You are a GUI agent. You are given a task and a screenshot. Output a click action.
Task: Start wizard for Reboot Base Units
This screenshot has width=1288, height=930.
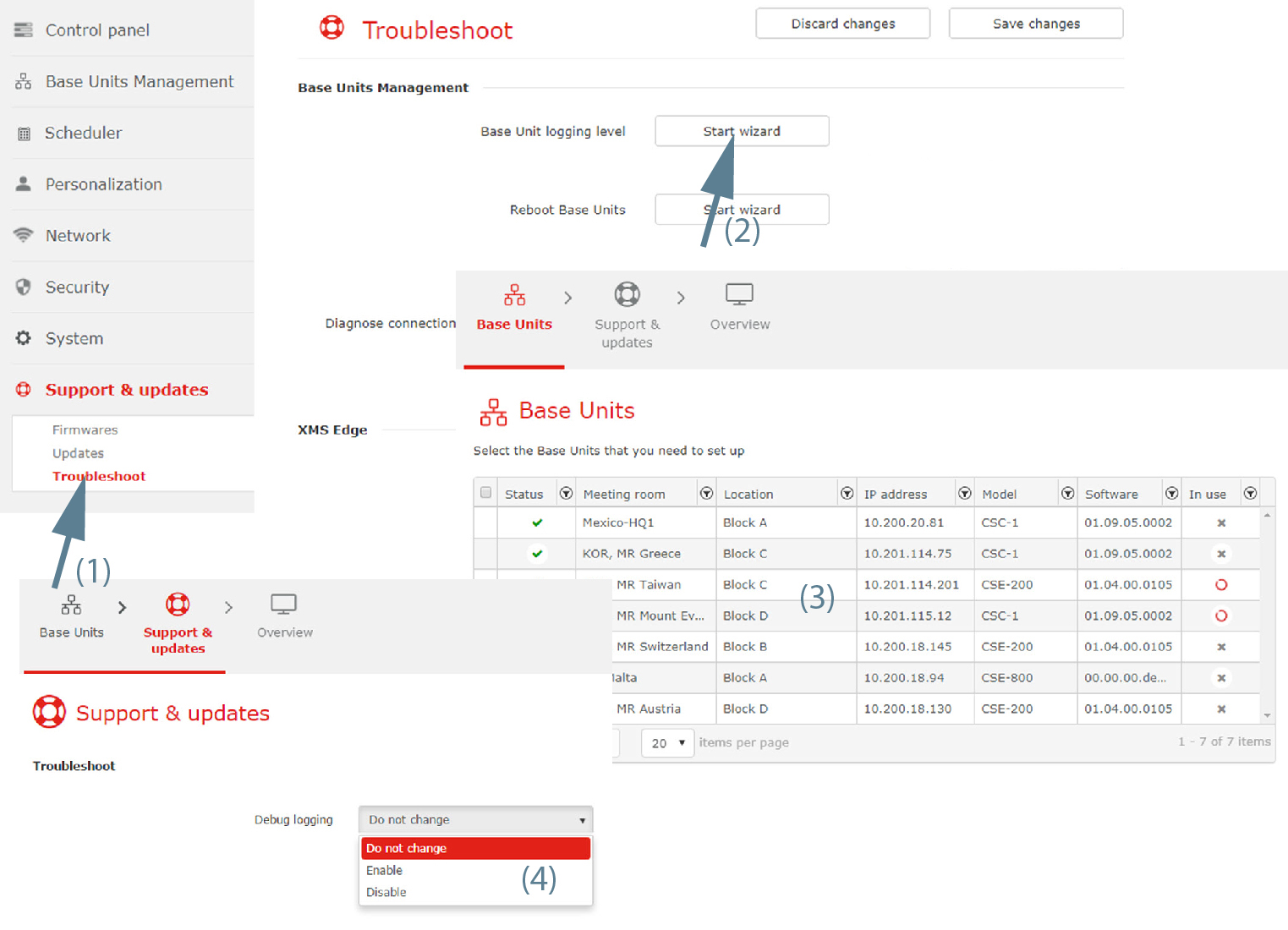click(742, 210)
